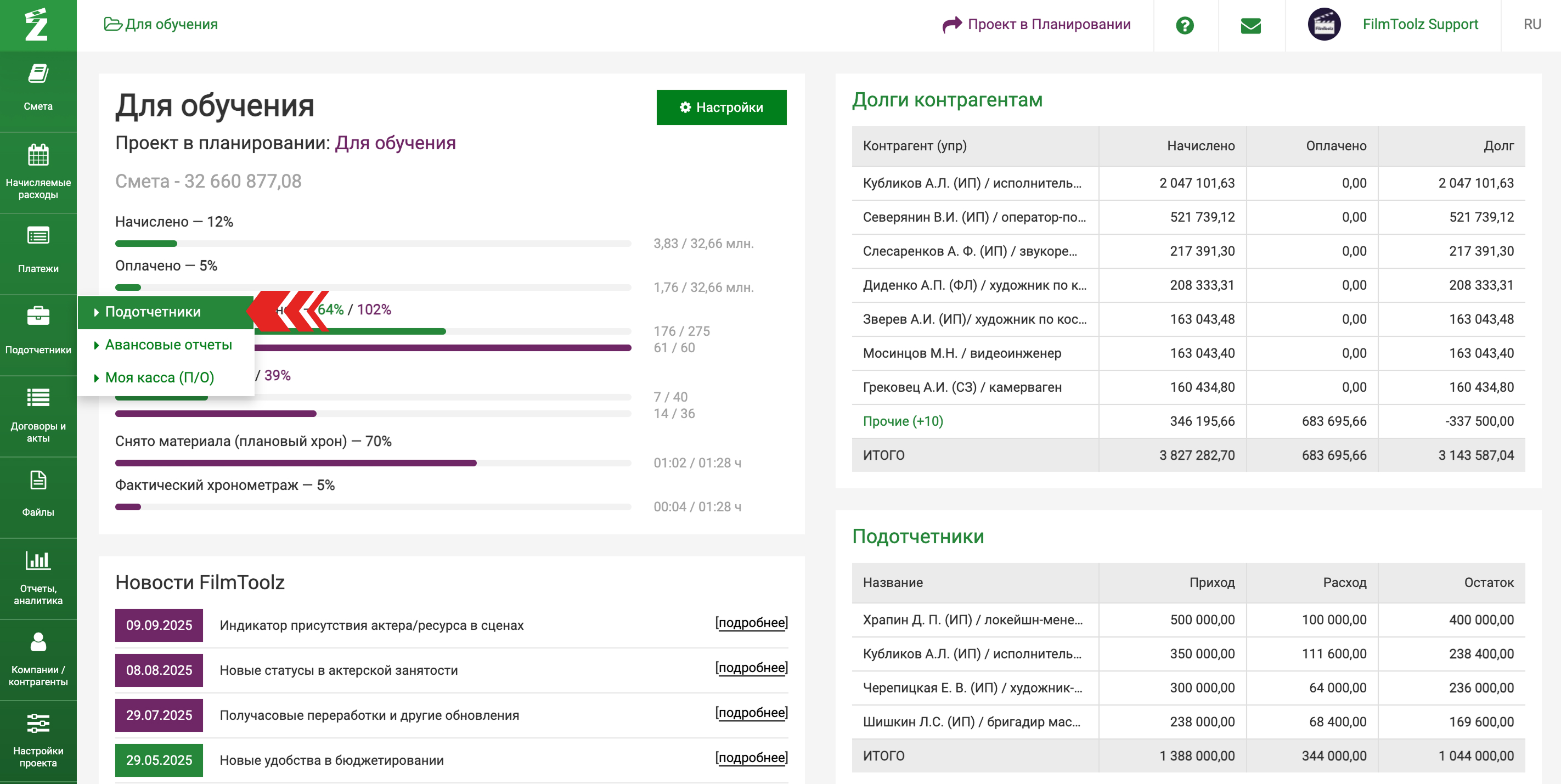The width and height of the screenshot is (1561, 784).
Task: Open the RU language selector
Action: [x=1531, y=24]
